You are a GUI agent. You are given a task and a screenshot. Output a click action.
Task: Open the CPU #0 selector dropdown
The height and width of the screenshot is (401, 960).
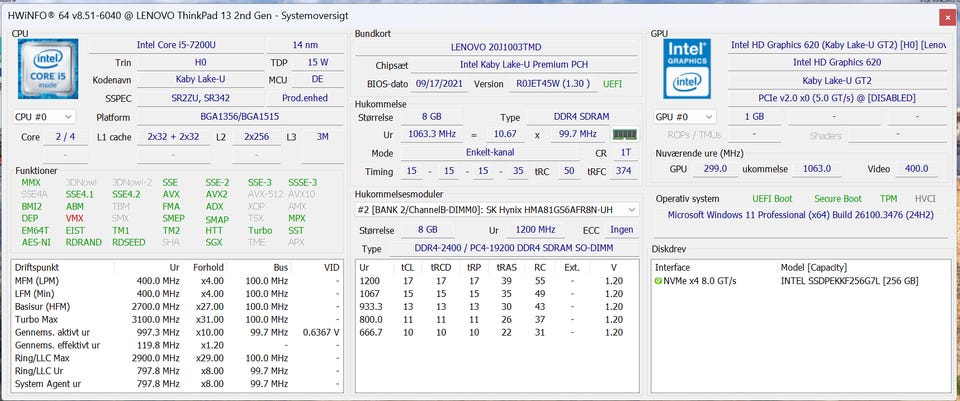point(44,117)
